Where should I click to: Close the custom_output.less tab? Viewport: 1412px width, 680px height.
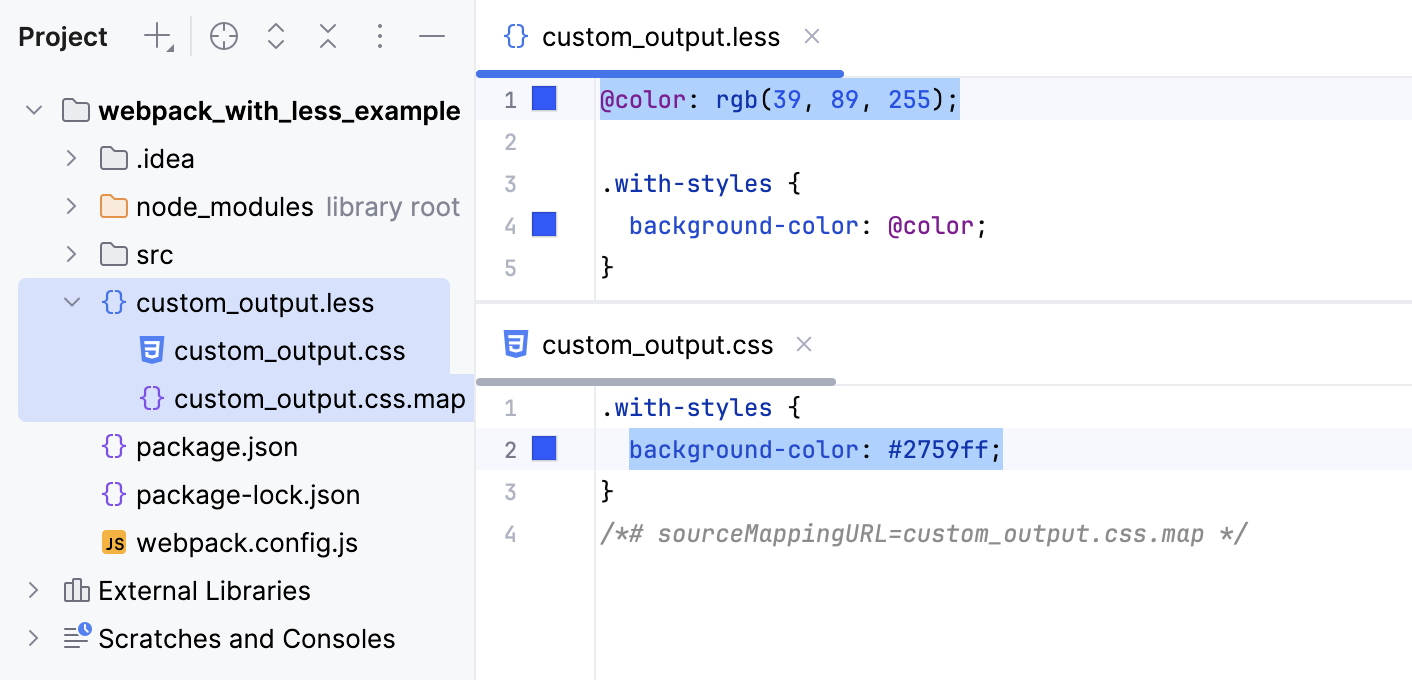[x=811, y=36]
